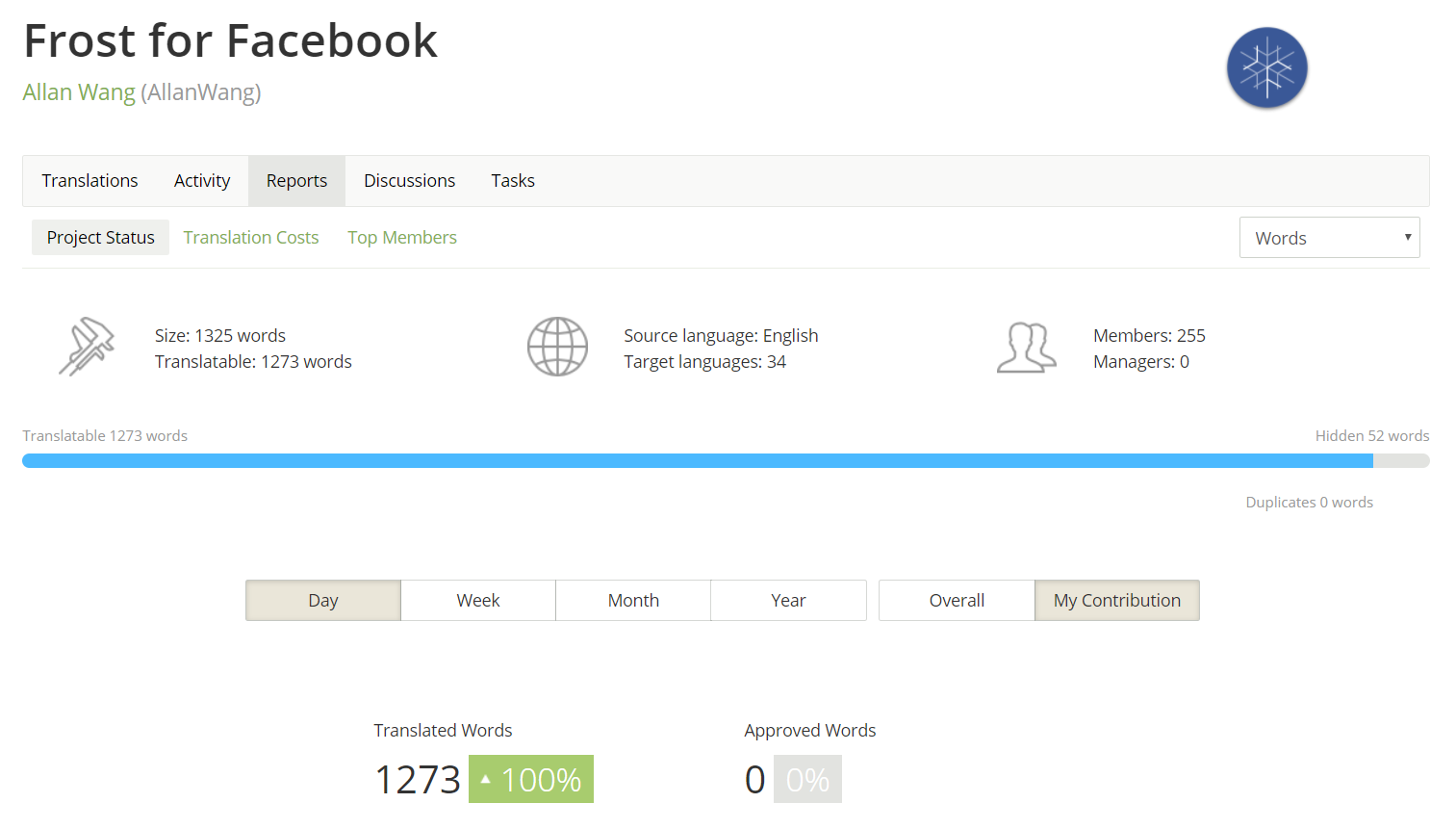
Task: Click the 'Source language: English' text
Action: pos(721,336)
